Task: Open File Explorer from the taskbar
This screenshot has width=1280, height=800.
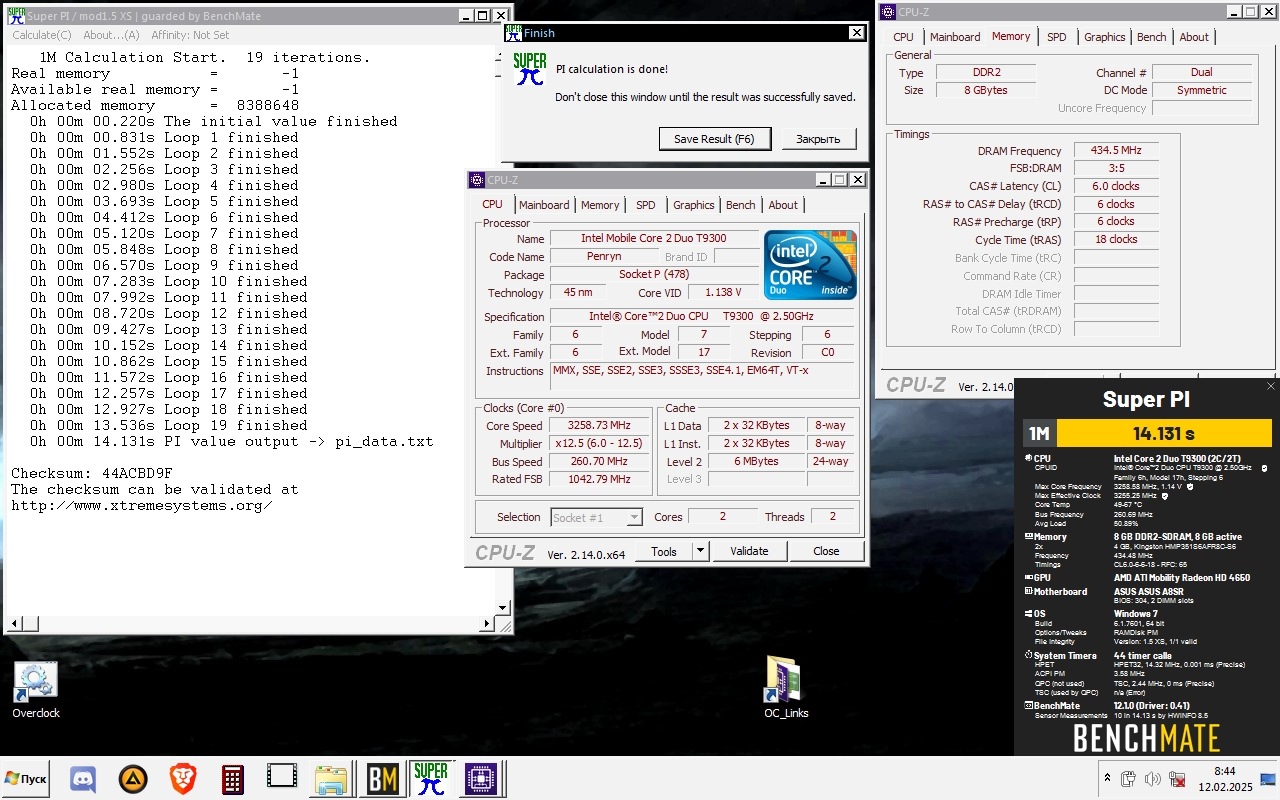Action: tap(331, 778)
